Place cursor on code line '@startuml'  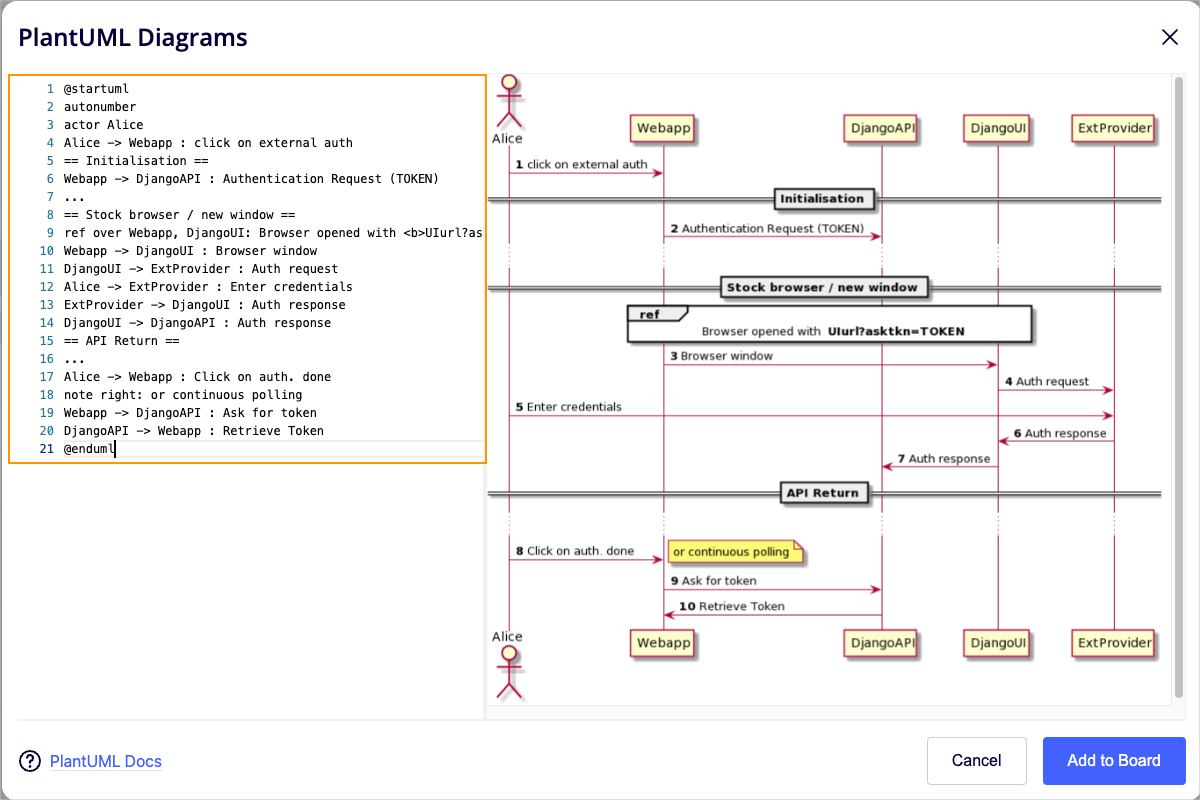96,89
